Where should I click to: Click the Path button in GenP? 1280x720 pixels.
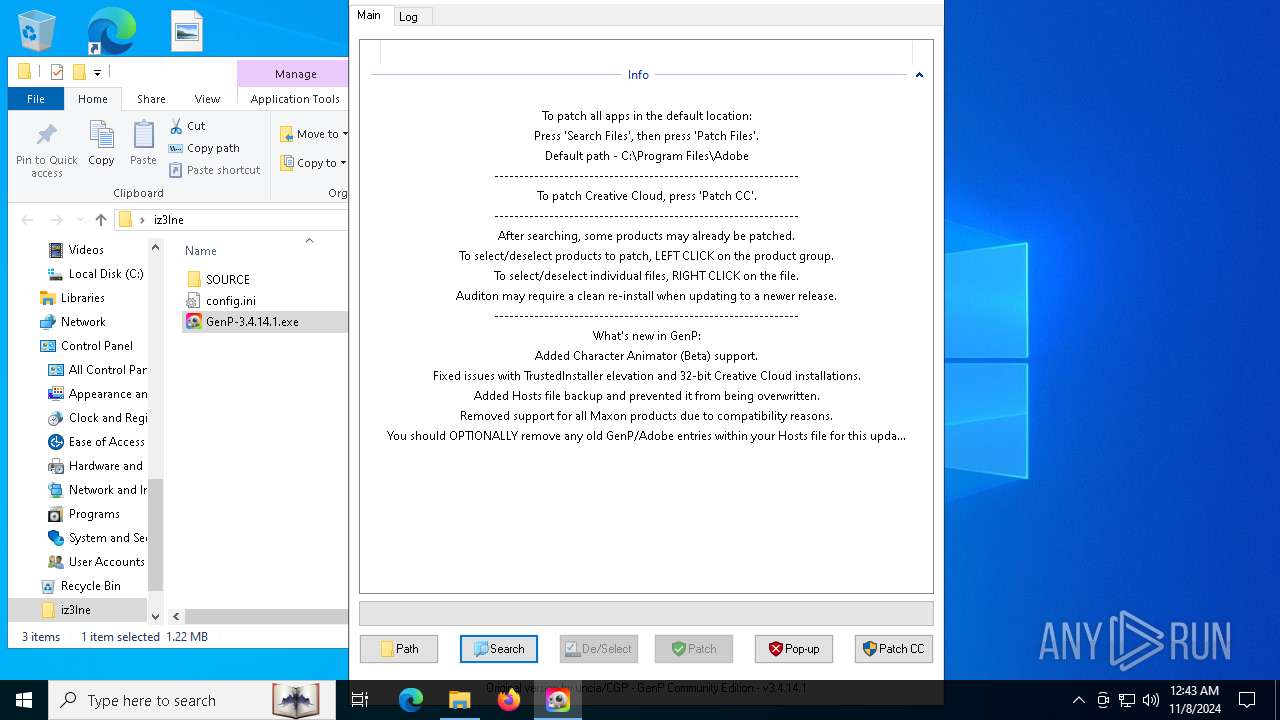[x=399, y=649]
